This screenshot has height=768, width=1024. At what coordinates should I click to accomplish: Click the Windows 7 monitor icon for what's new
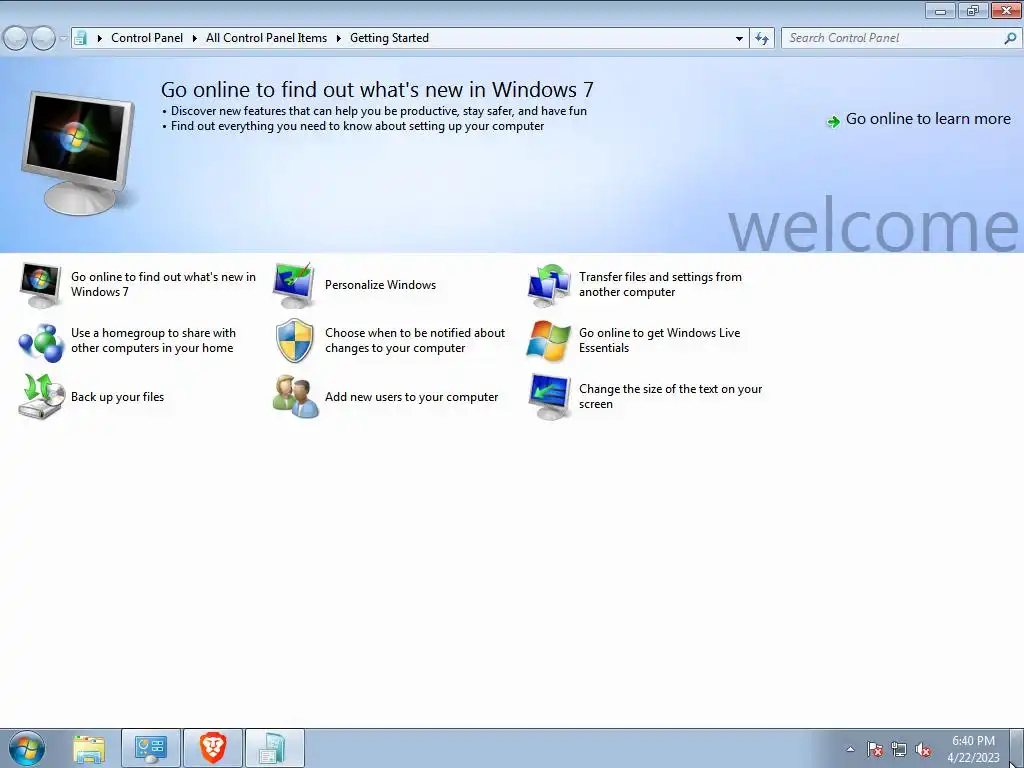(x=40, y=285)
